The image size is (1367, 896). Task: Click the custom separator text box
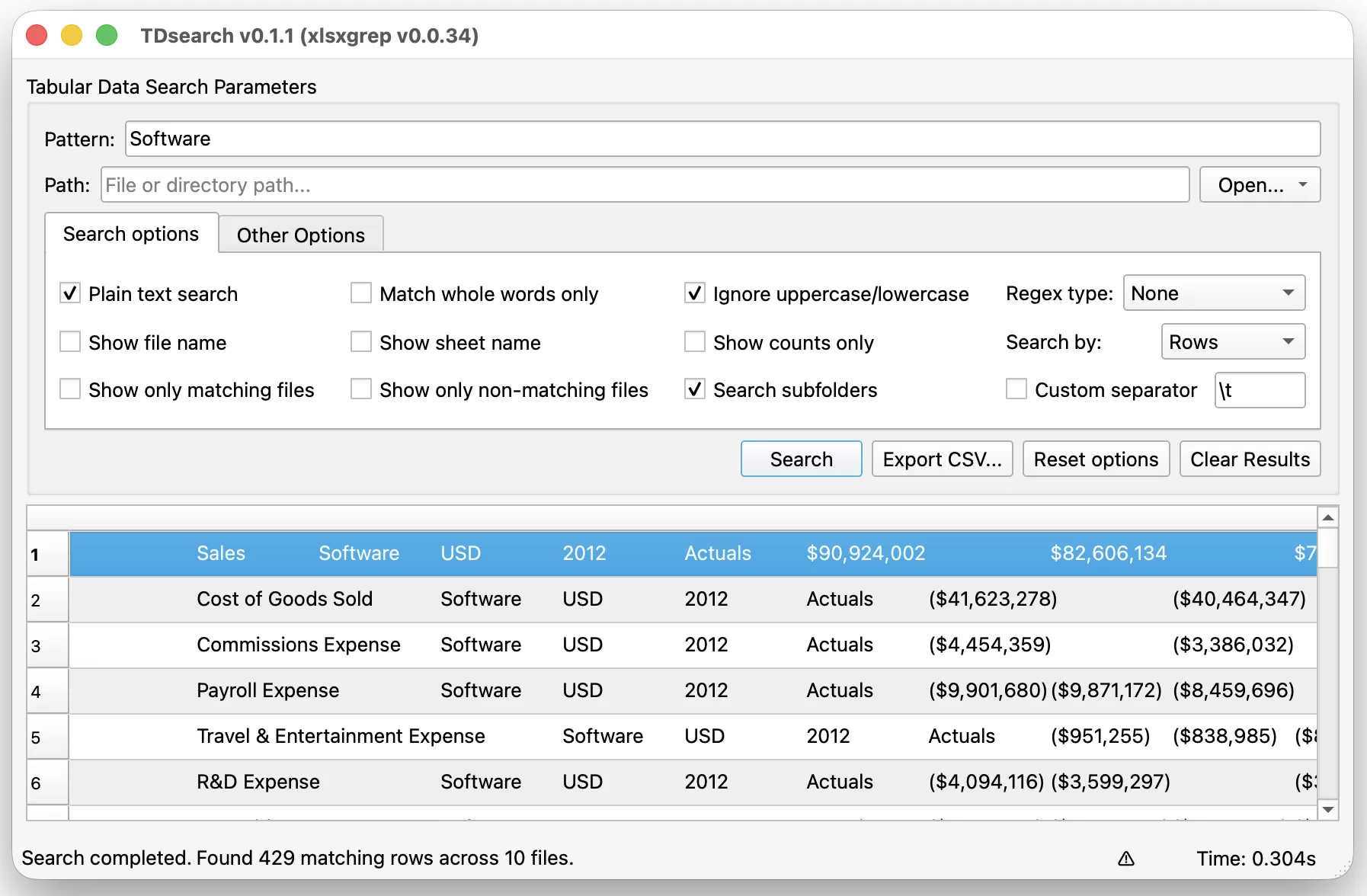click(1260, 390)
